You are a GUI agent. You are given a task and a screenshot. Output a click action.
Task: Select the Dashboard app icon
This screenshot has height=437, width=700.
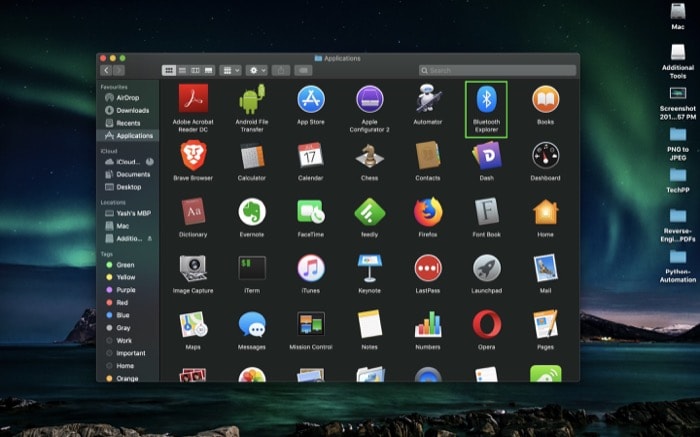pos(545,155)
